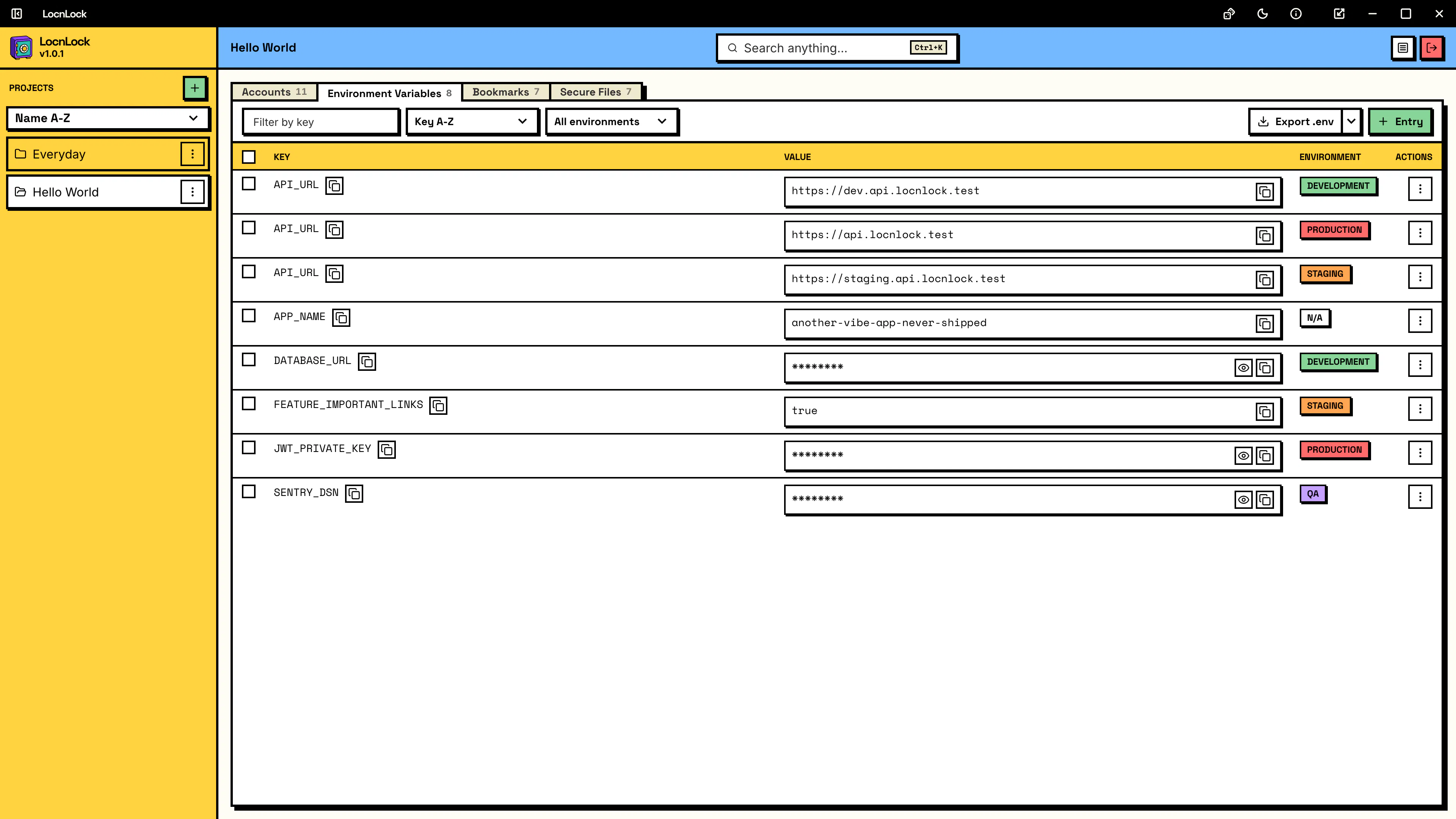
Task: Reveal the JWT_PRIVATE_KEY hidden value
Action: coord(1244,455)
